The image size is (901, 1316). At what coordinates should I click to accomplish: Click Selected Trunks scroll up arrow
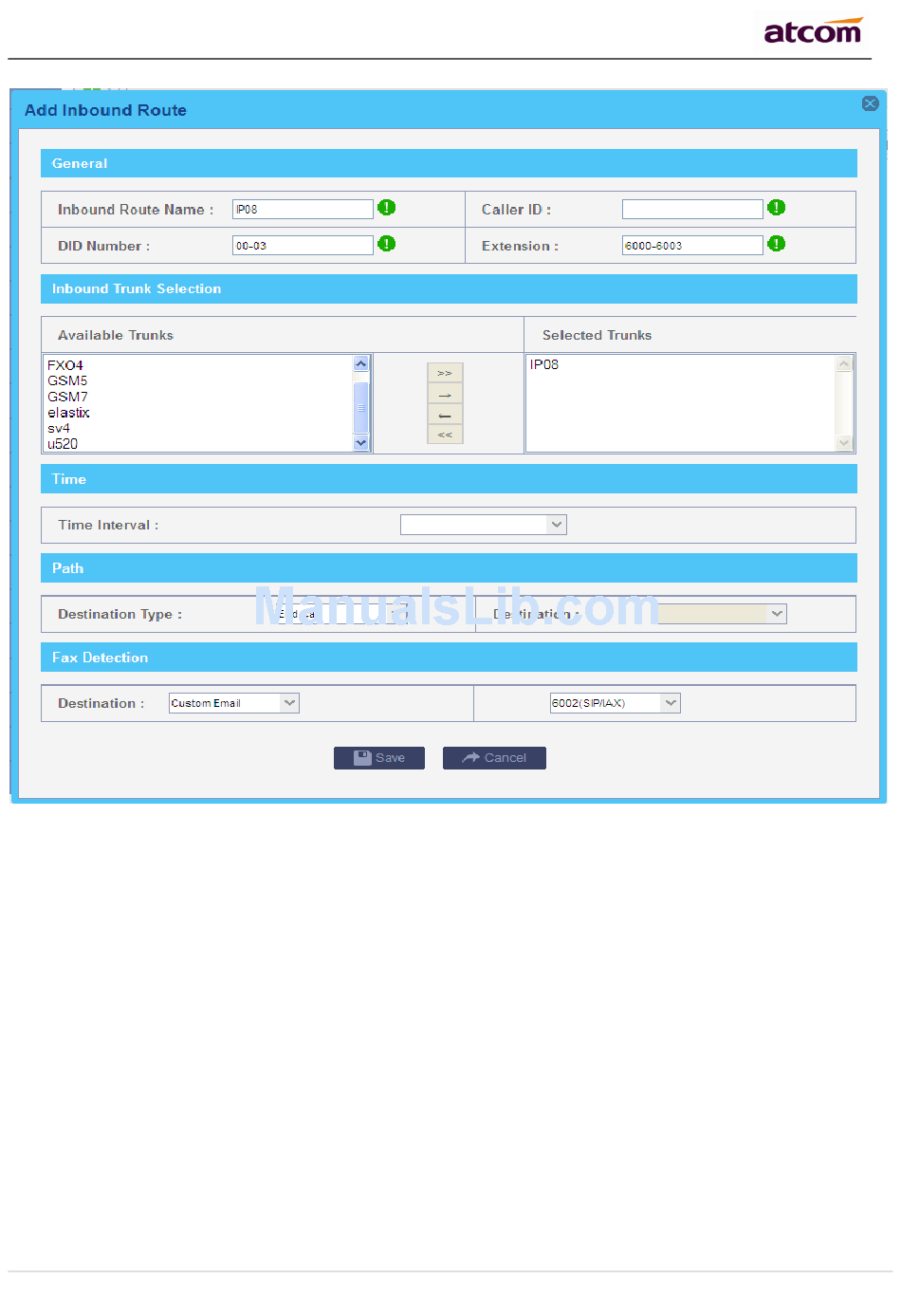pyautogui.click(x=844, y=363)
